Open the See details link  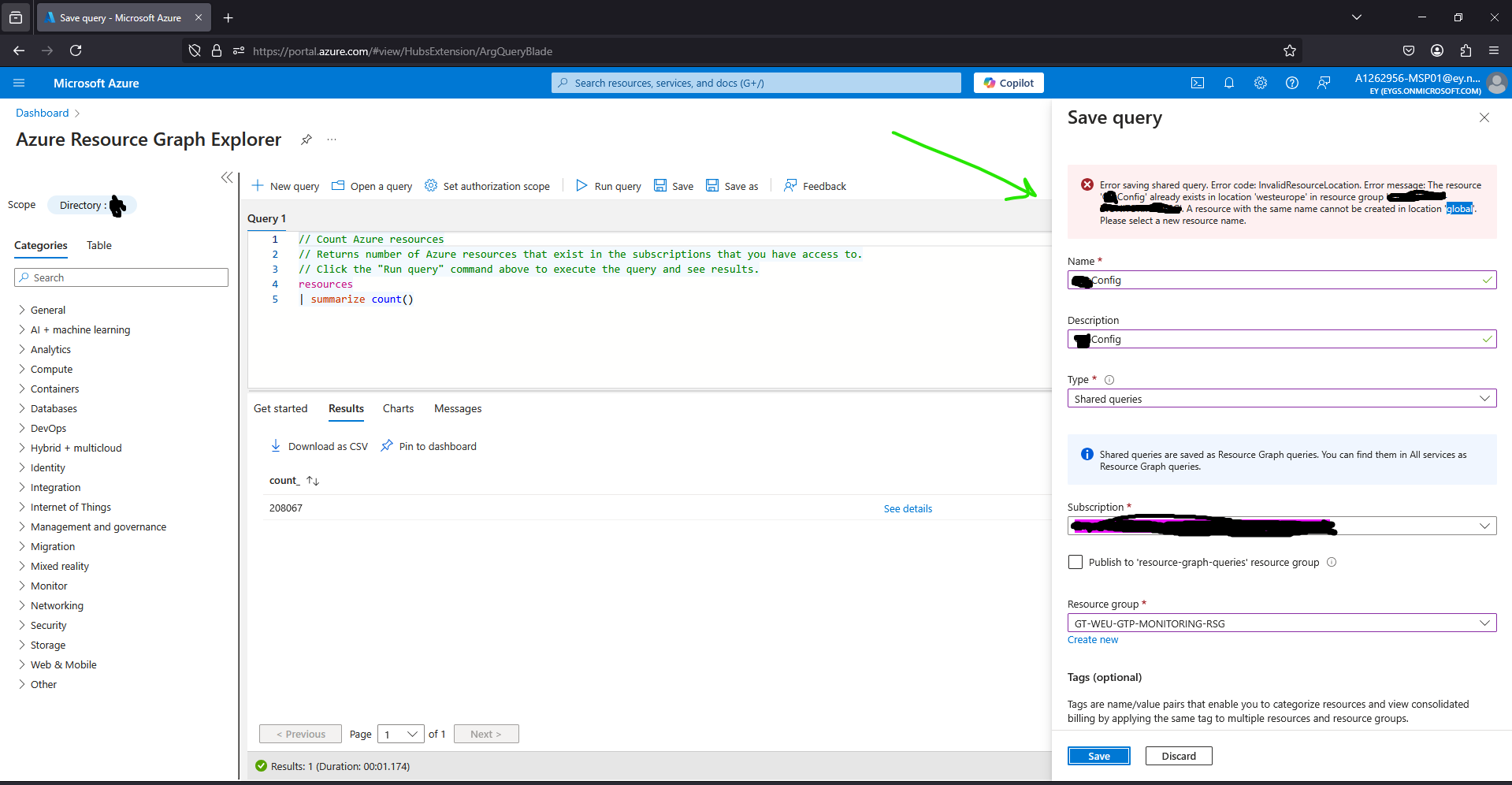pos(908,508)
